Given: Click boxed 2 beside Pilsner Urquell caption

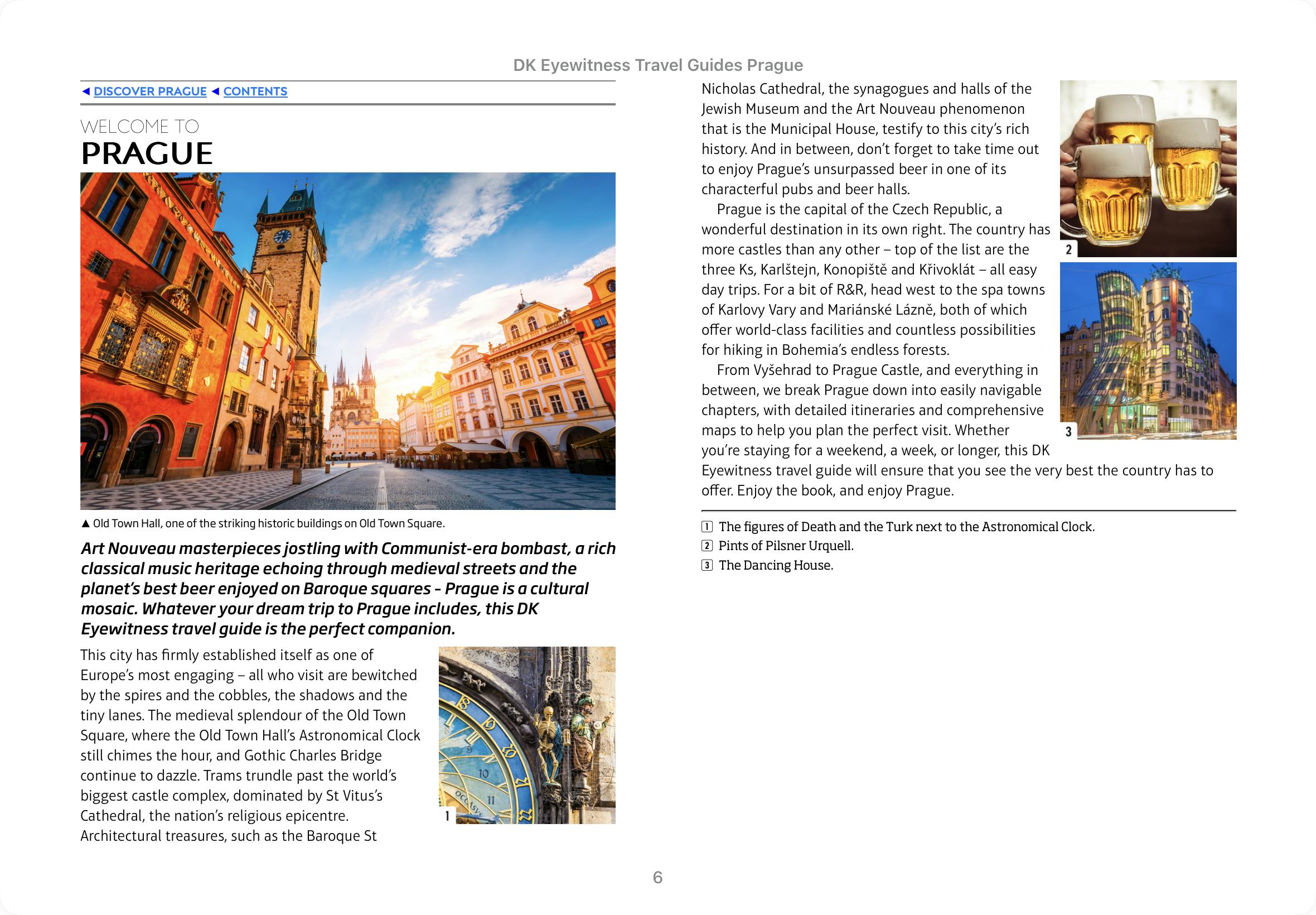Looking at the screenshot, I should [708, 546].
